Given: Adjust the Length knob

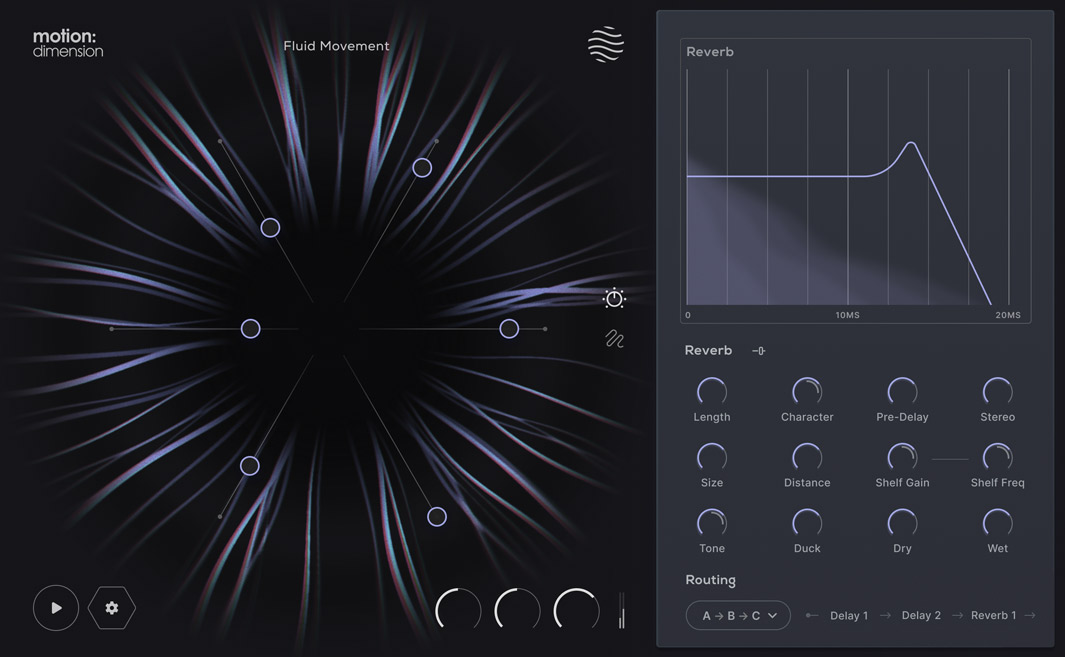Looking at the screenshot, I should 711,392.
